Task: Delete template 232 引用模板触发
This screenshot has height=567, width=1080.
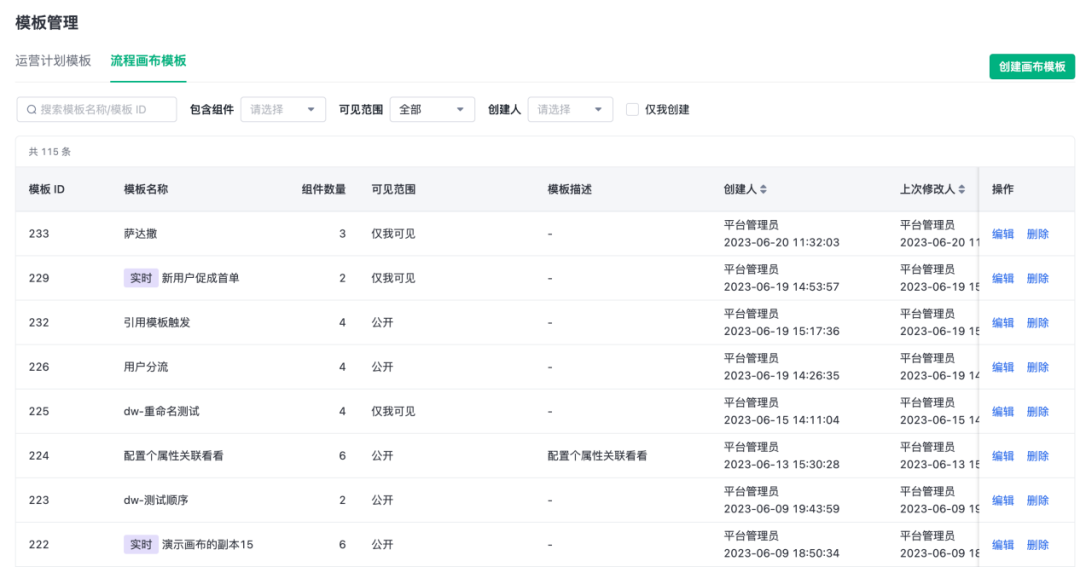Action: point(1037,323)
